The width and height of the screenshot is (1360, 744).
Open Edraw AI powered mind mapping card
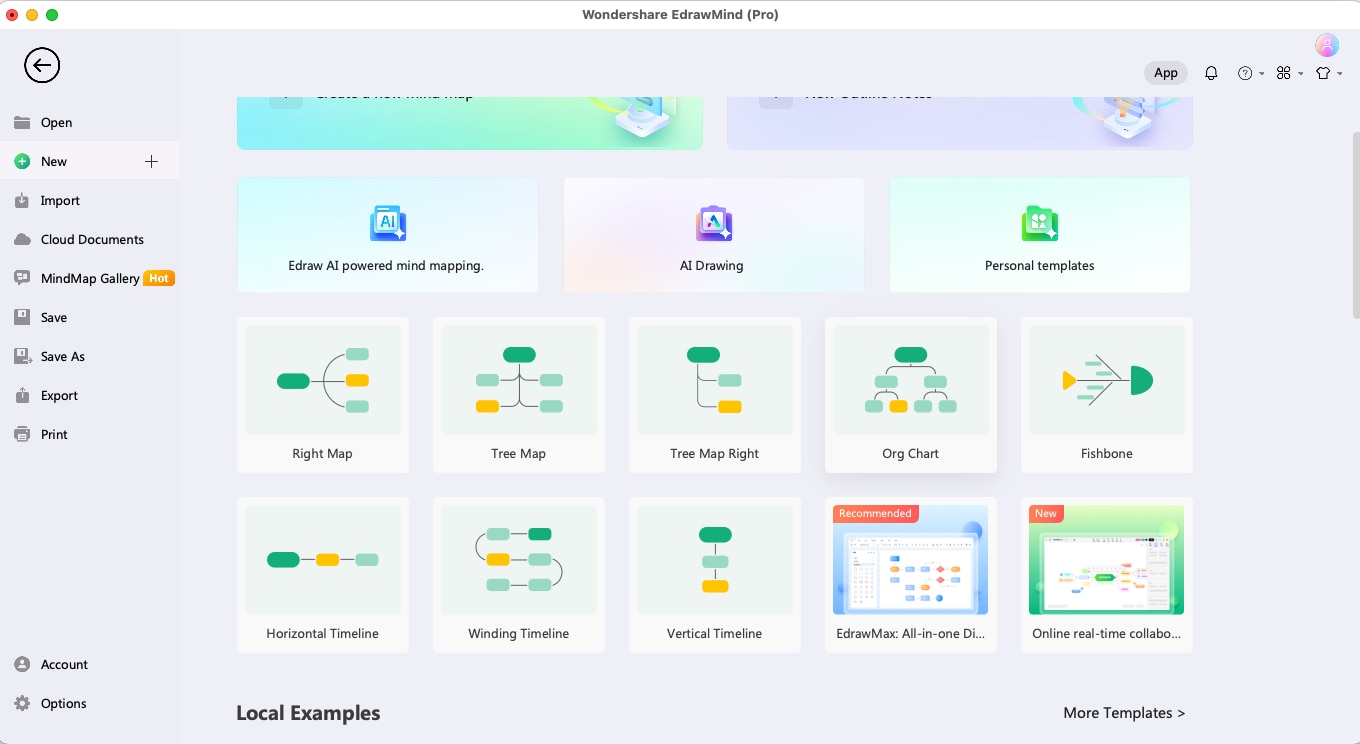(388, 235)
